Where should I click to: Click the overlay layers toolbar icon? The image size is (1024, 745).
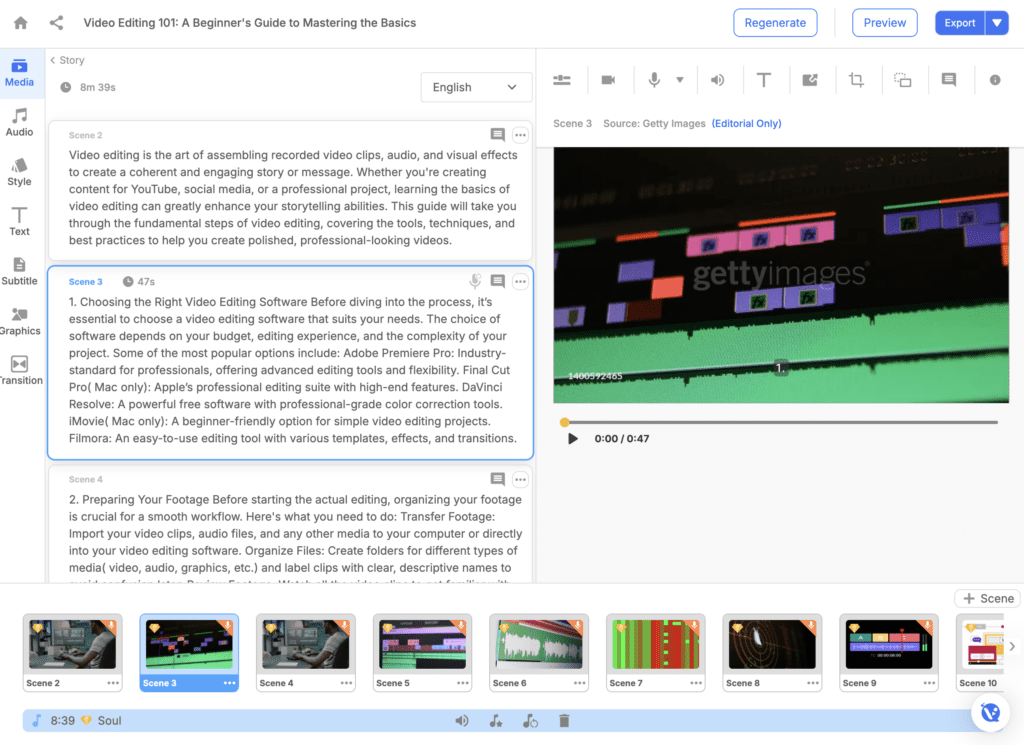pos(903,80)
